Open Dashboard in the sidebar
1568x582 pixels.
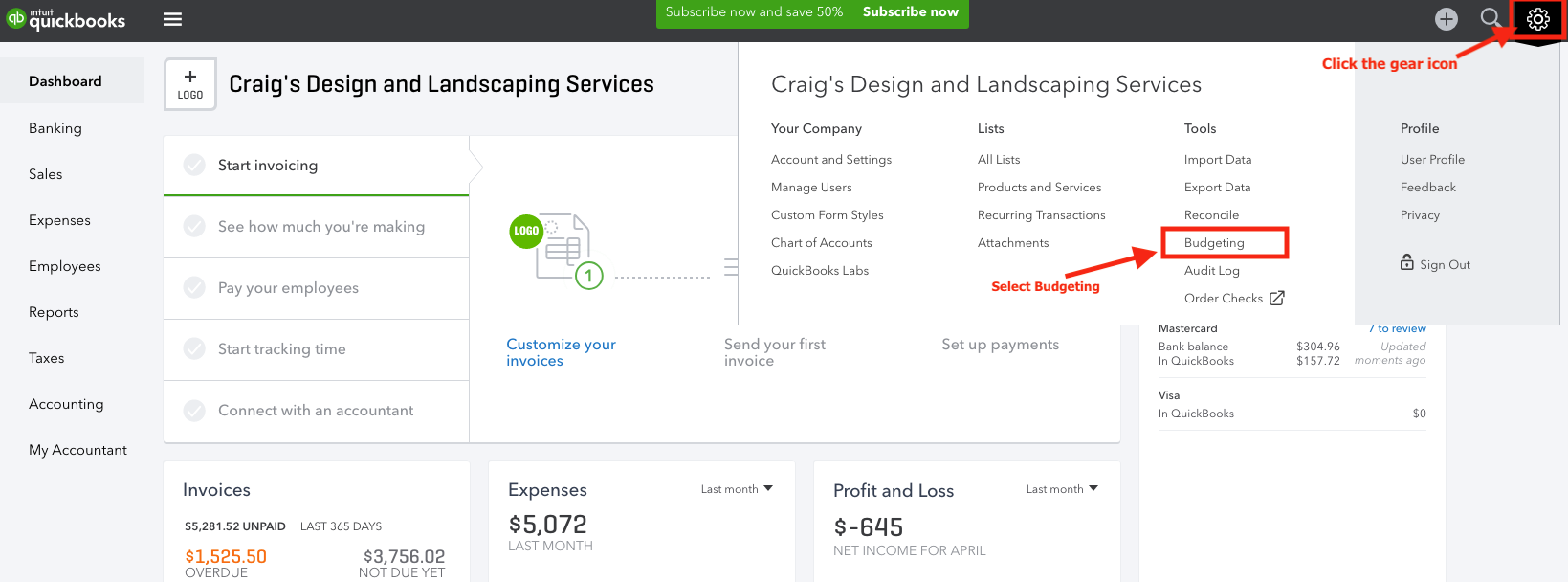point(72,81)
